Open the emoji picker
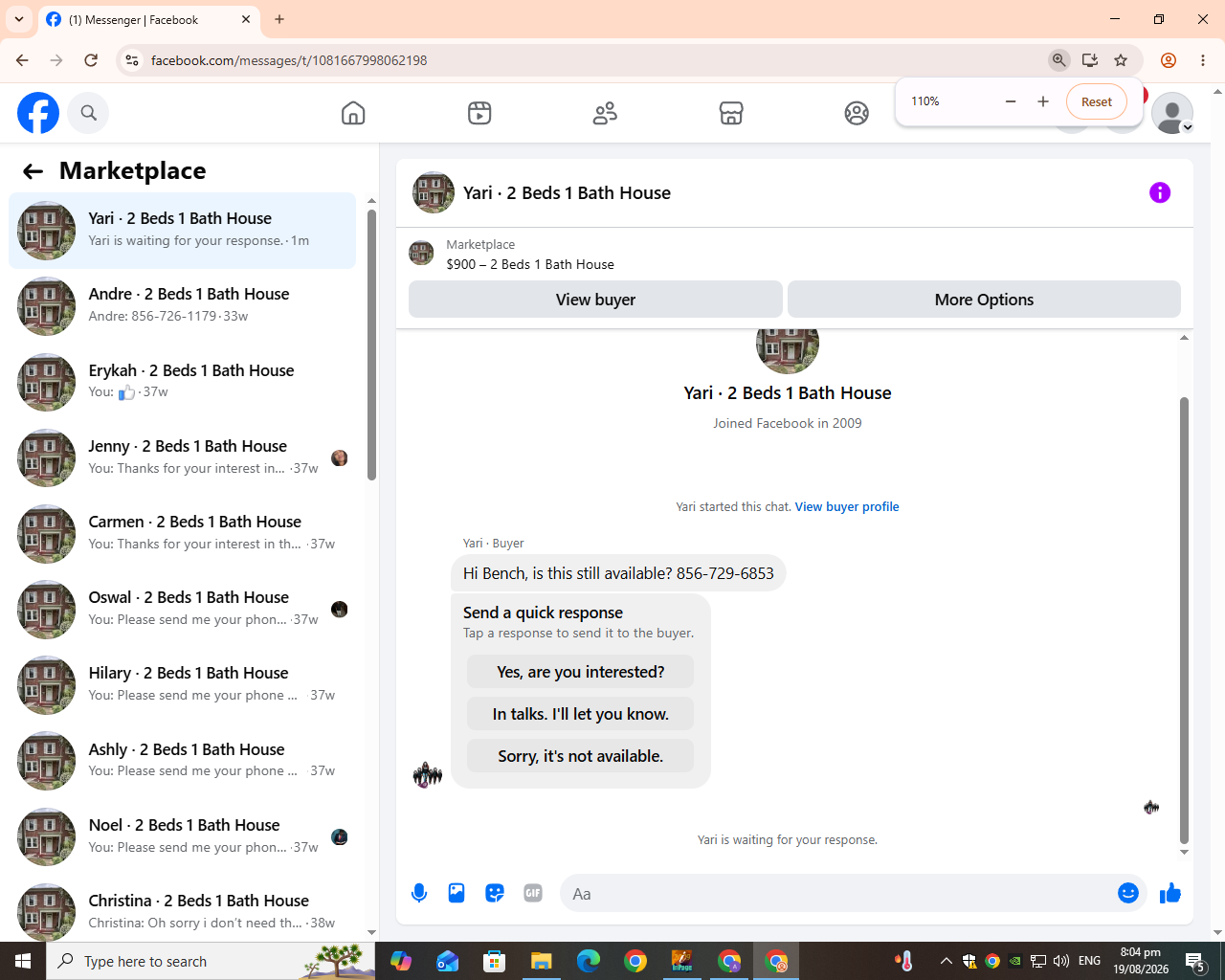1225x980 pixels. click(x=1128, y=893)
